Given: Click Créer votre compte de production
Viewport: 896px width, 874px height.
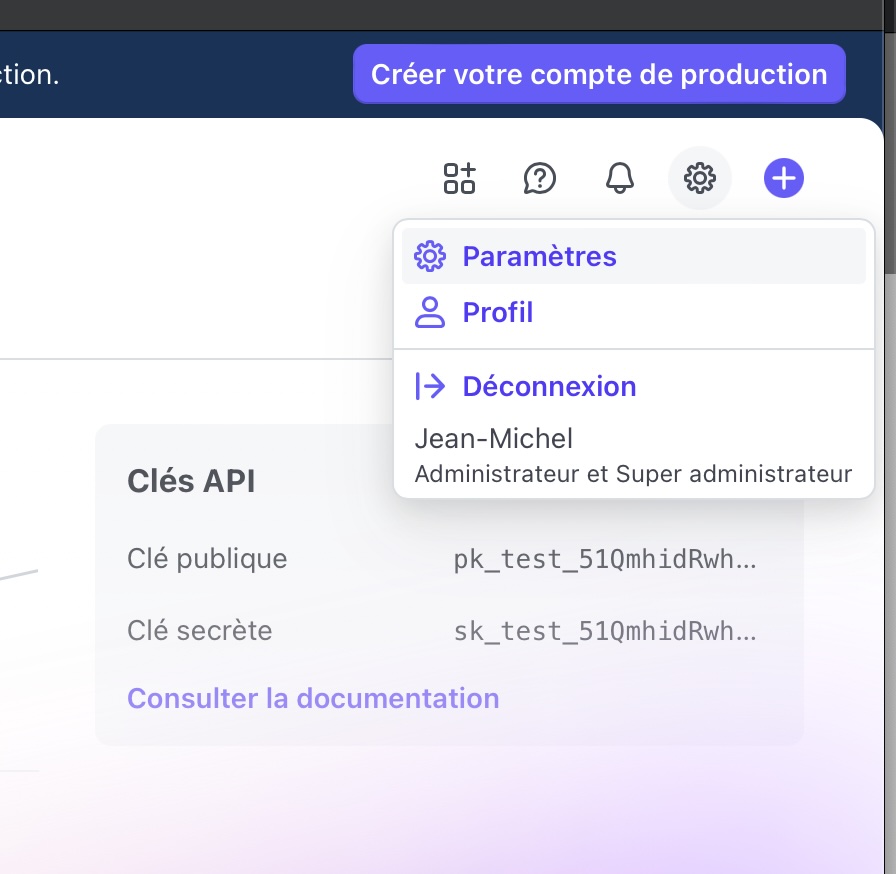Looking at the screenshot, I should pyautogui.click(x=599, y=74).
